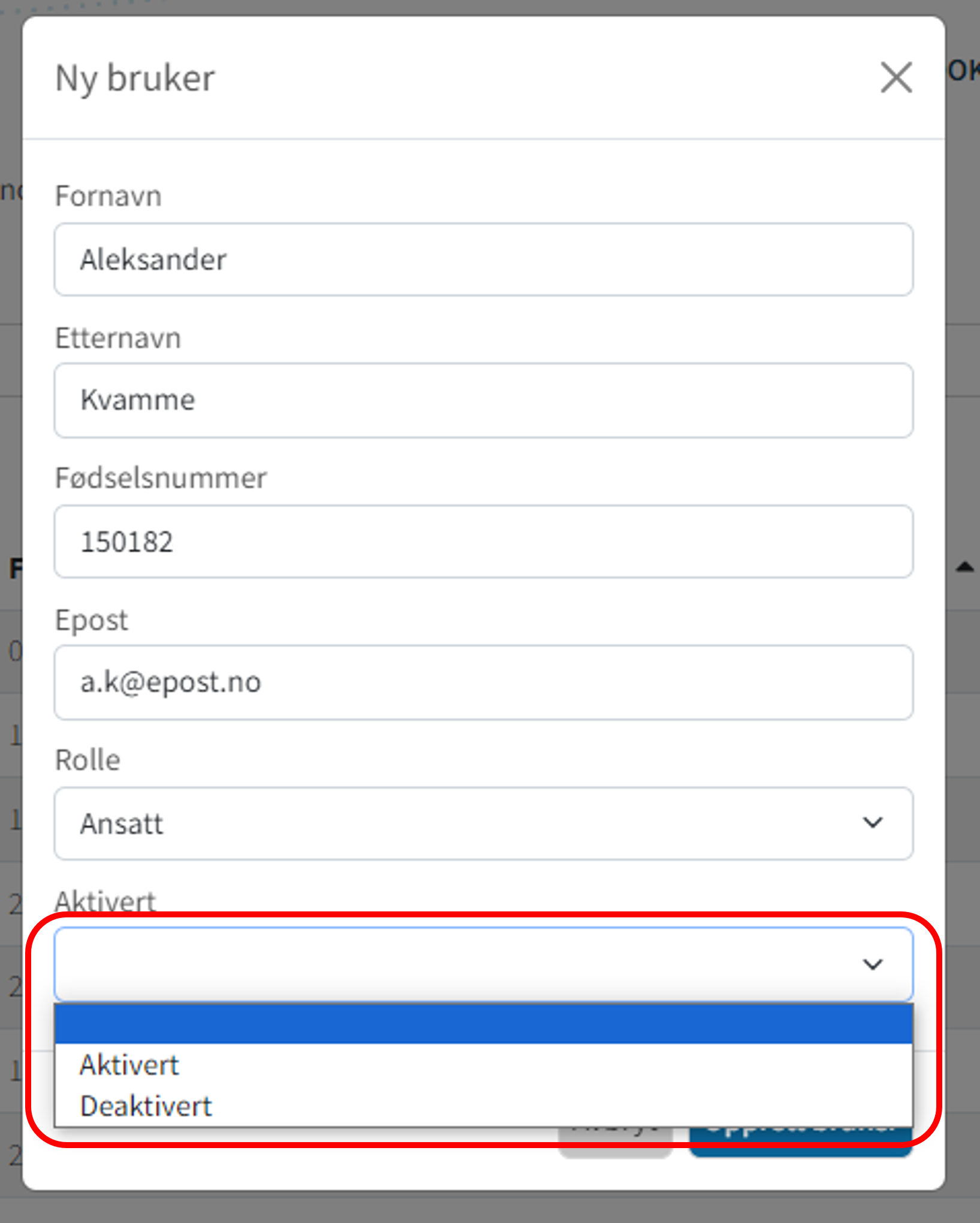This screenshot has height=1223, width=980.
Task: Click the Rolle label text
Action: click(88, 760)
